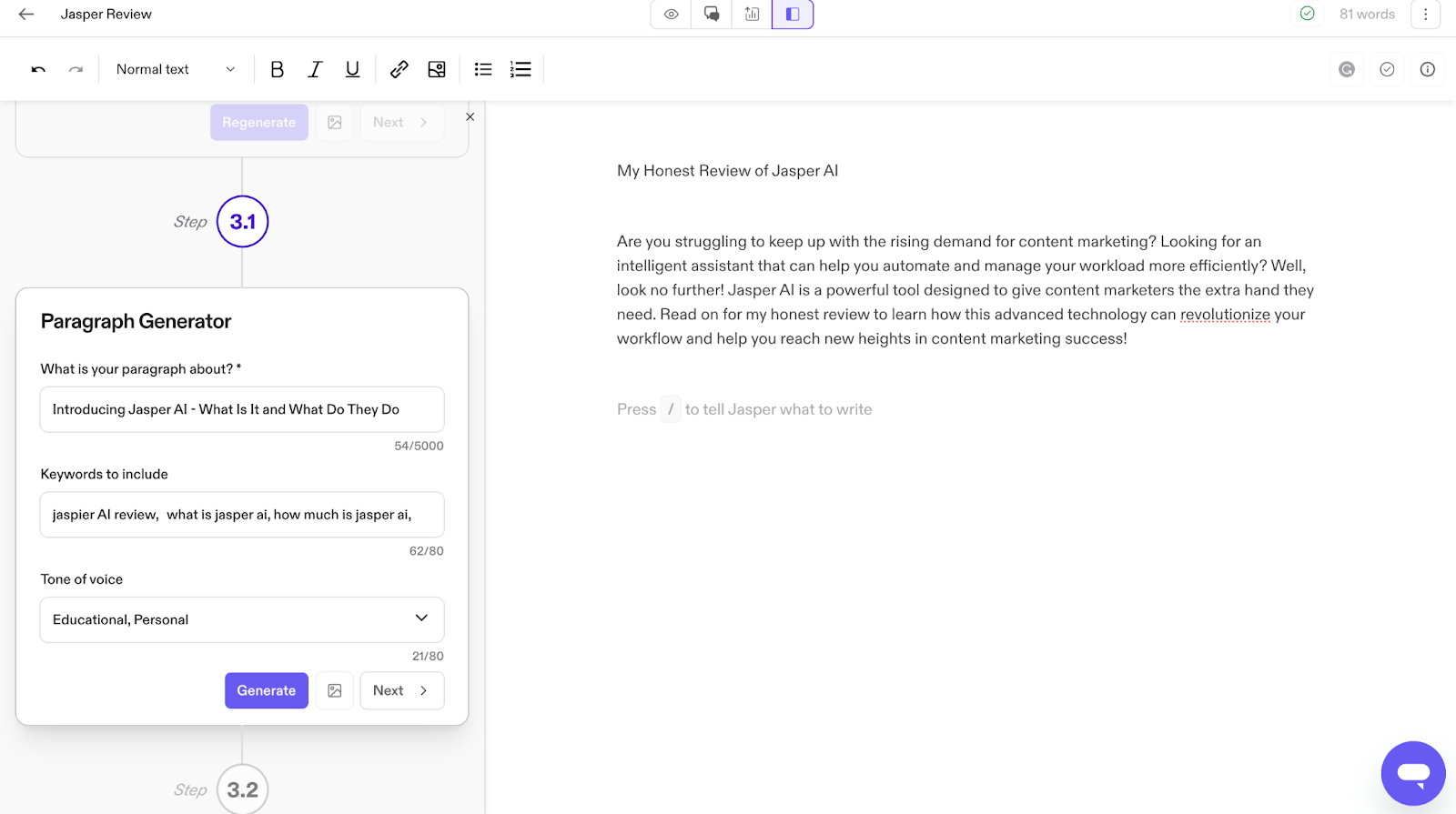The width and height of the screenshot is (1456, 814).
Task: Click the heading My Honest Review of Jasper AI
Action: (728, 170)
